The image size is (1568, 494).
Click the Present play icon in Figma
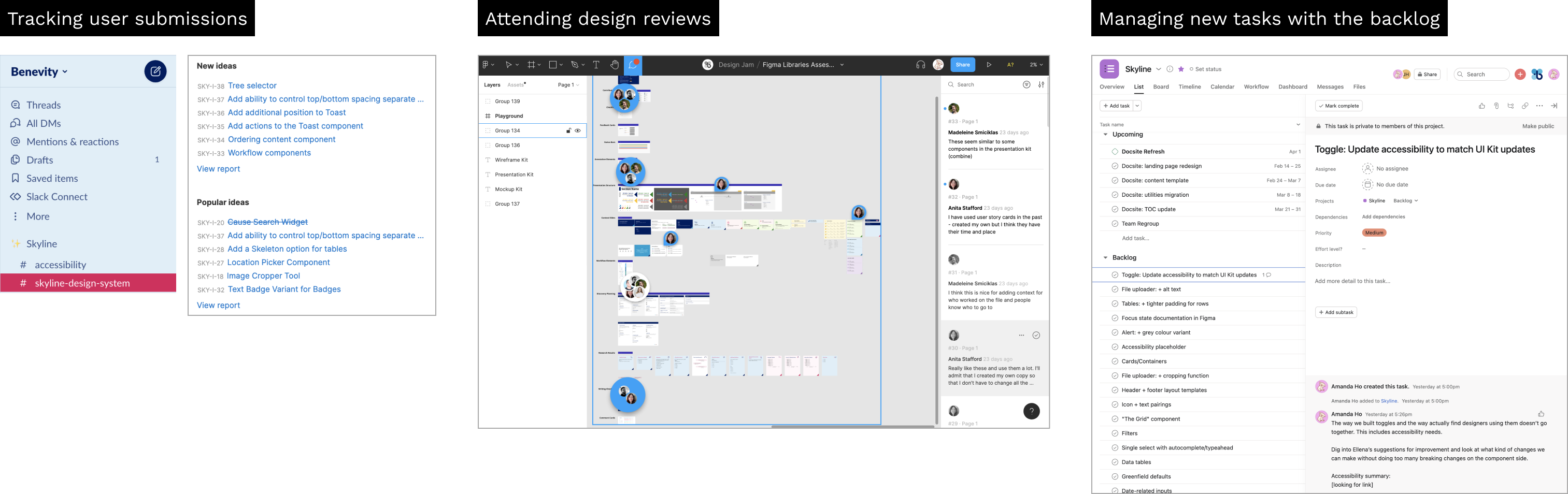pos(989,65)
